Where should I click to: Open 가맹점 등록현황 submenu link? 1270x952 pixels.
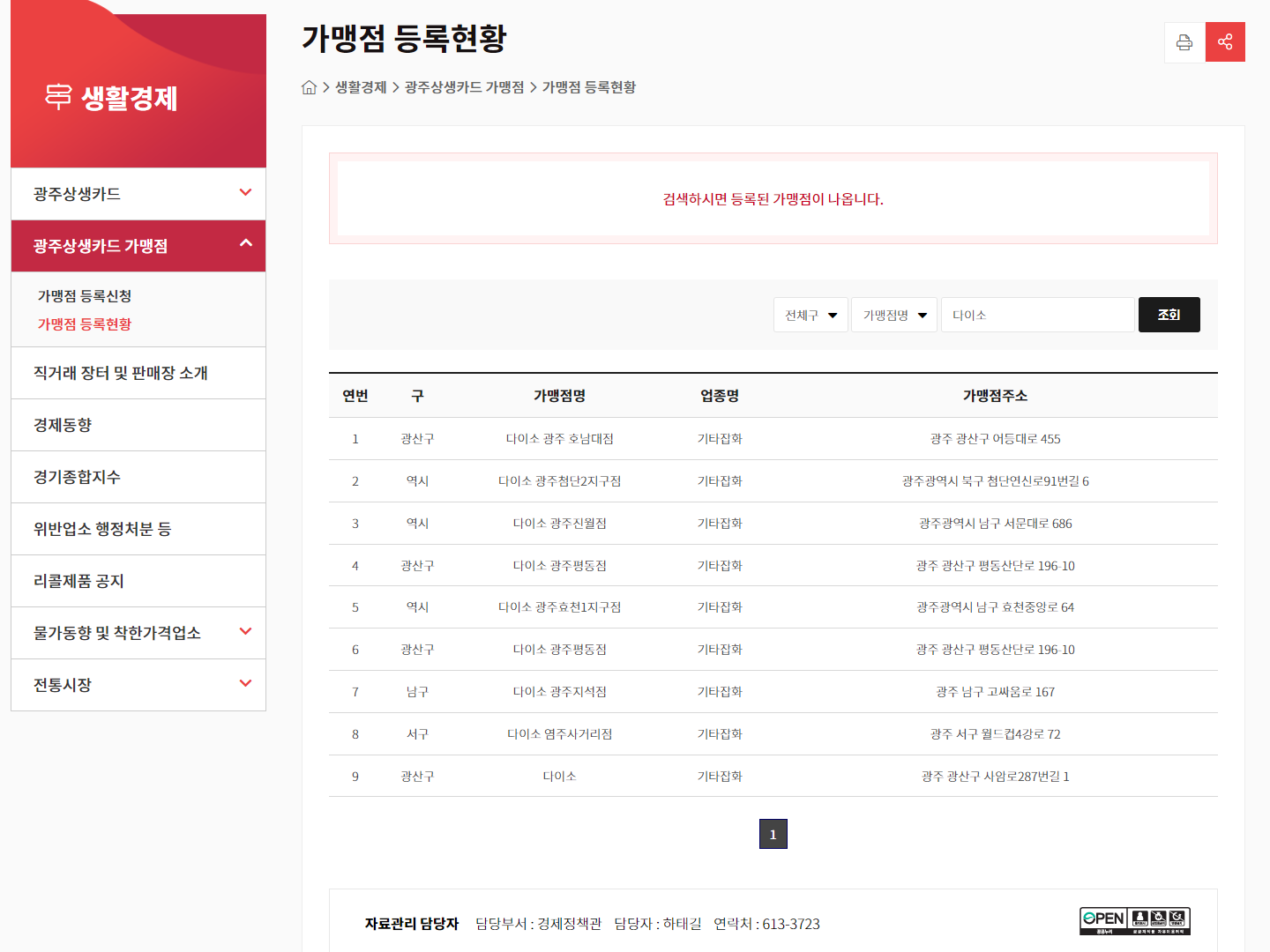(85, 324)
